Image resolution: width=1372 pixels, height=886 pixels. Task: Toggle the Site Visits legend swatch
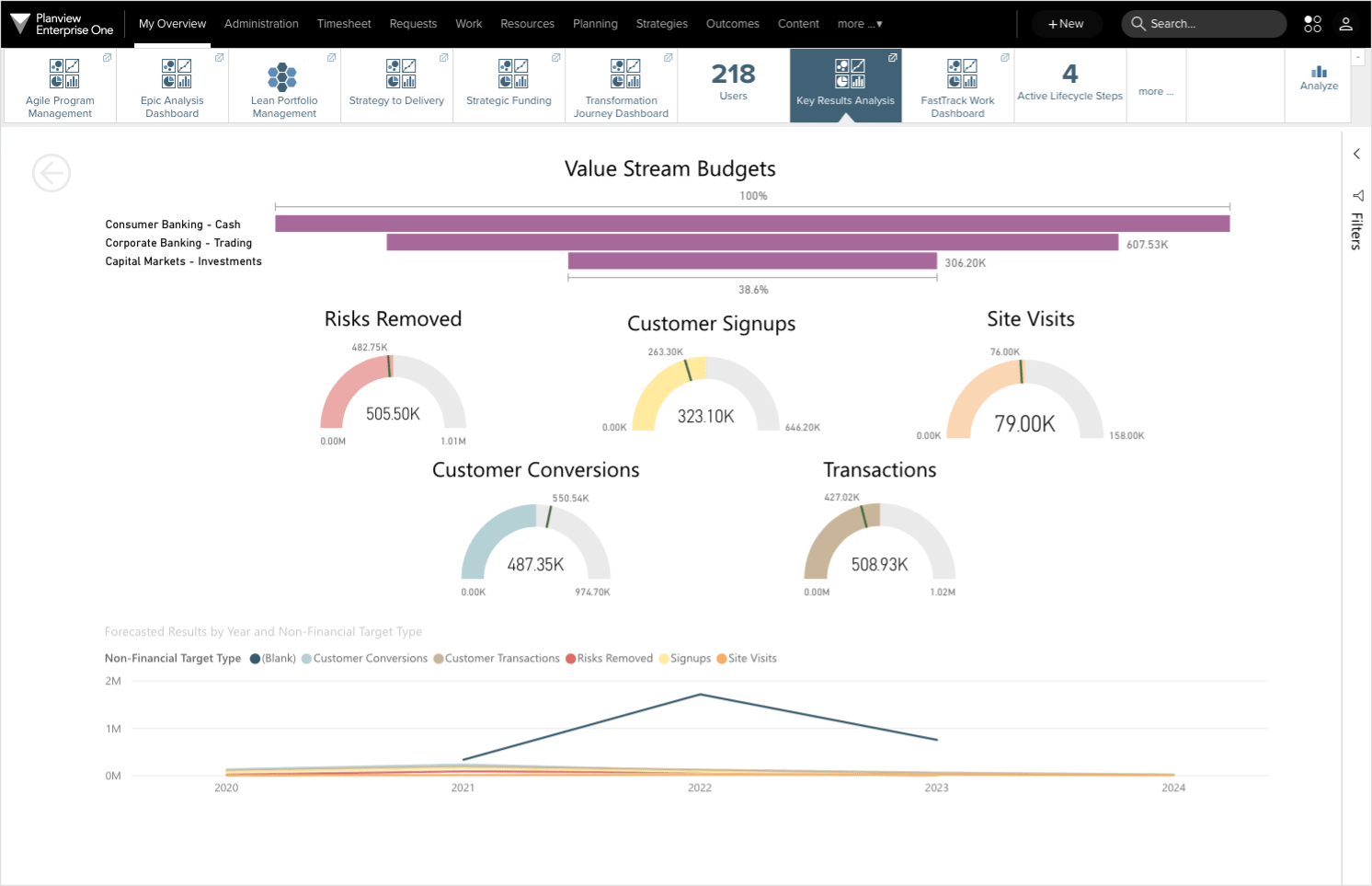722,659
